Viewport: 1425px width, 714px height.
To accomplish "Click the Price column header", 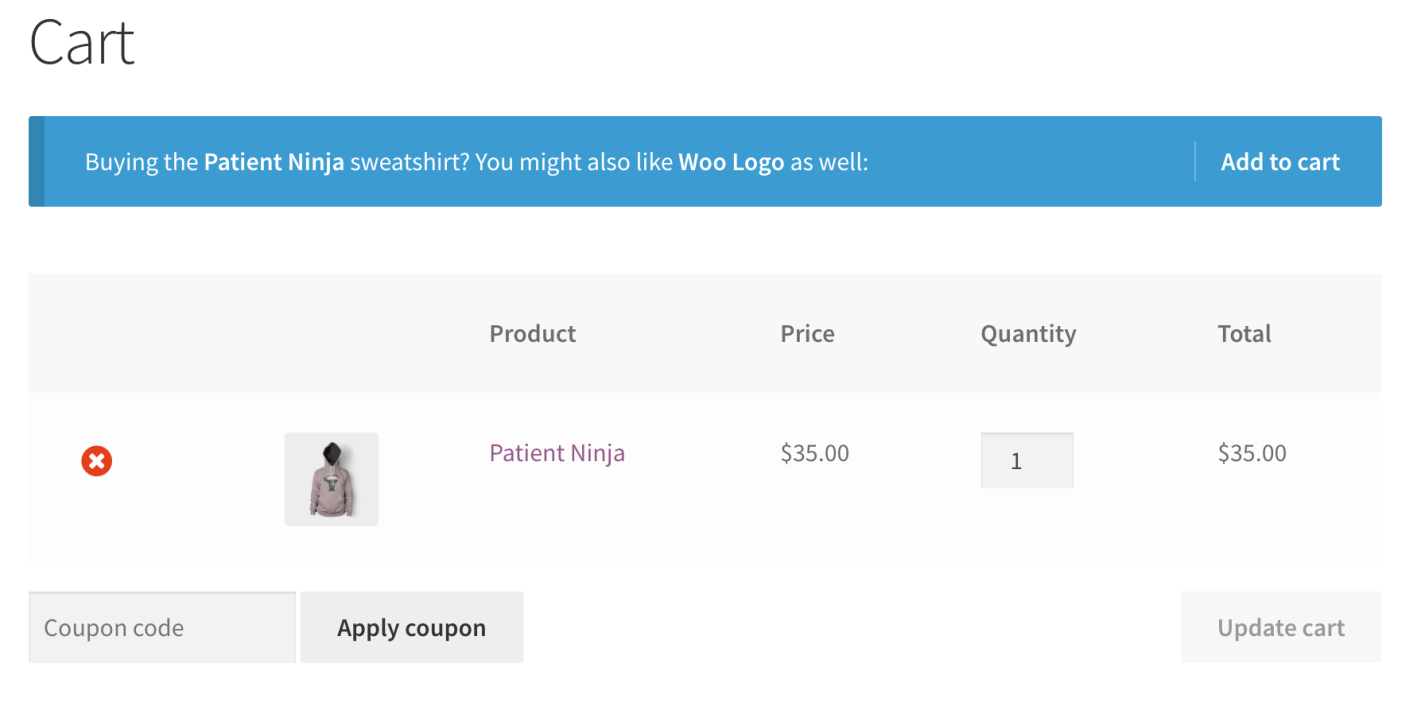I will 807,334.
